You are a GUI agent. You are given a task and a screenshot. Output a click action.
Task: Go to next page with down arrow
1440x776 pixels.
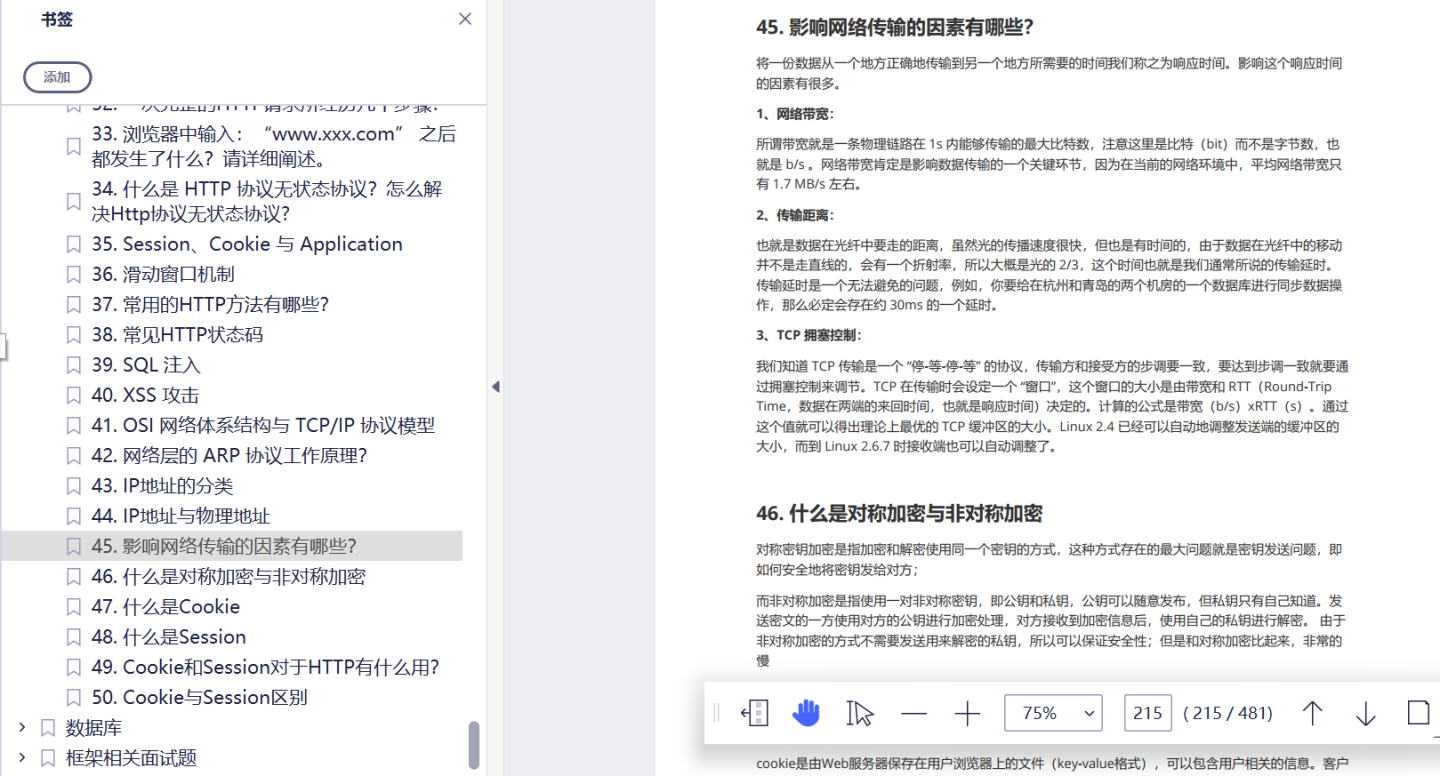click(x=1365, y=713)
